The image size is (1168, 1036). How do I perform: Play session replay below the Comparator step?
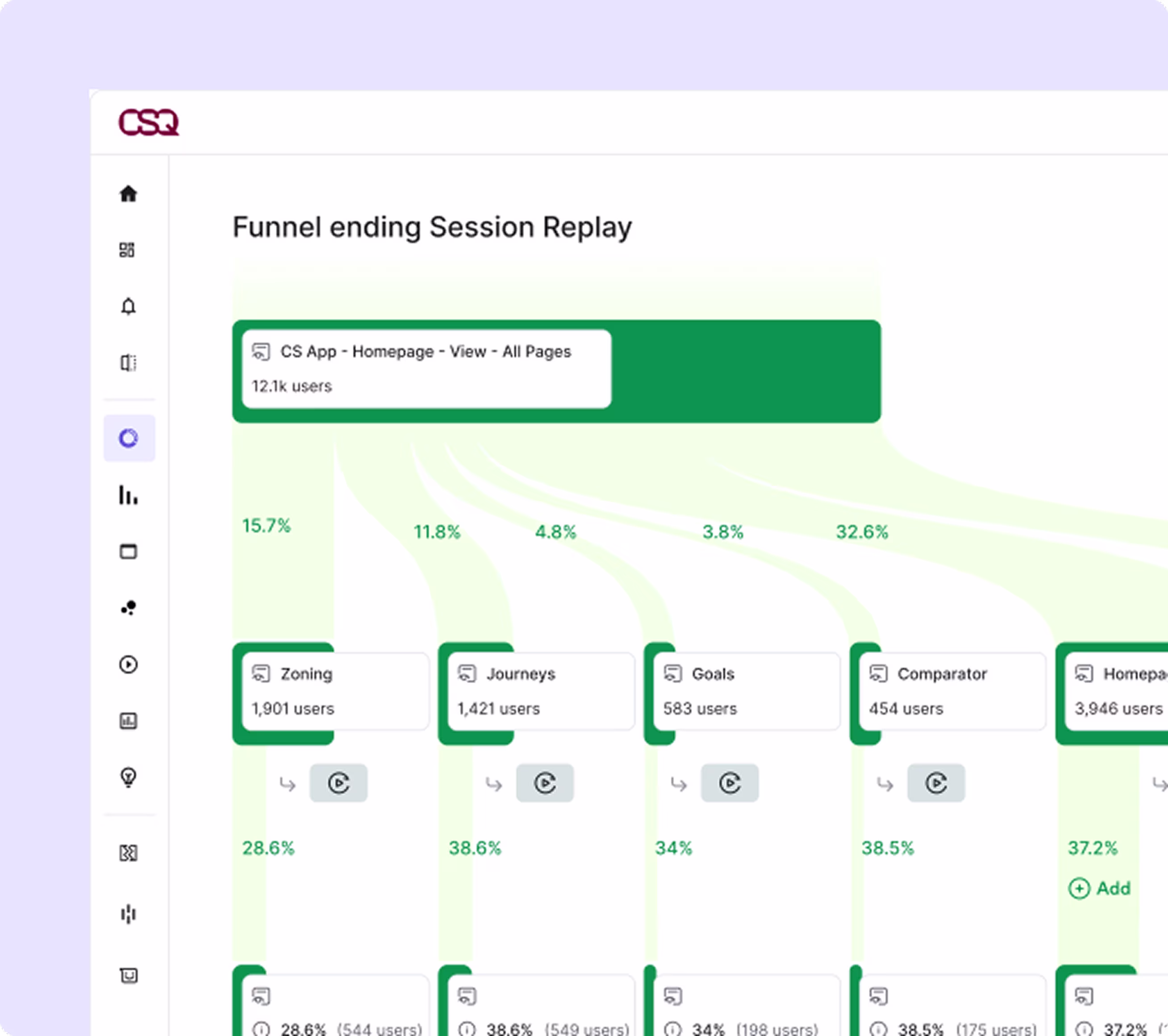tap(937, 783)
